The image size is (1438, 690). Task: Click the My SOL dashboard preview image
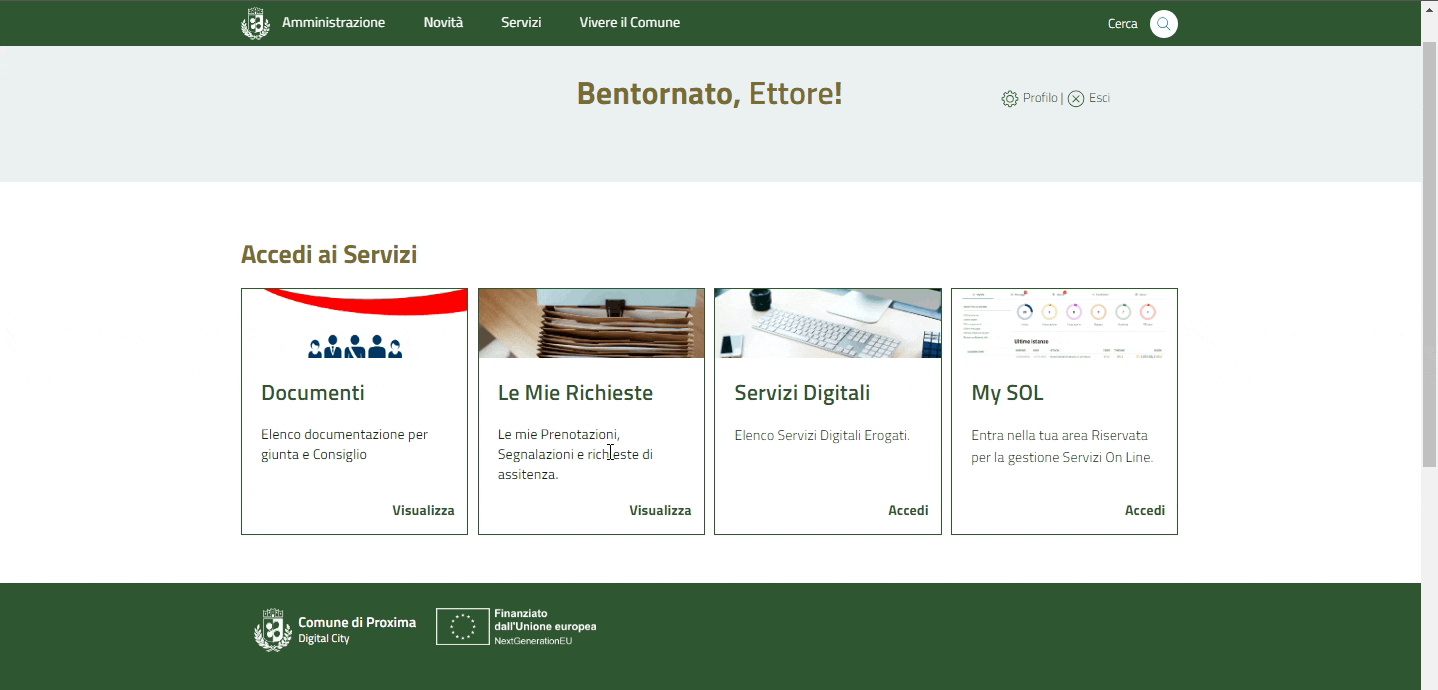[x=1064, y=324]
